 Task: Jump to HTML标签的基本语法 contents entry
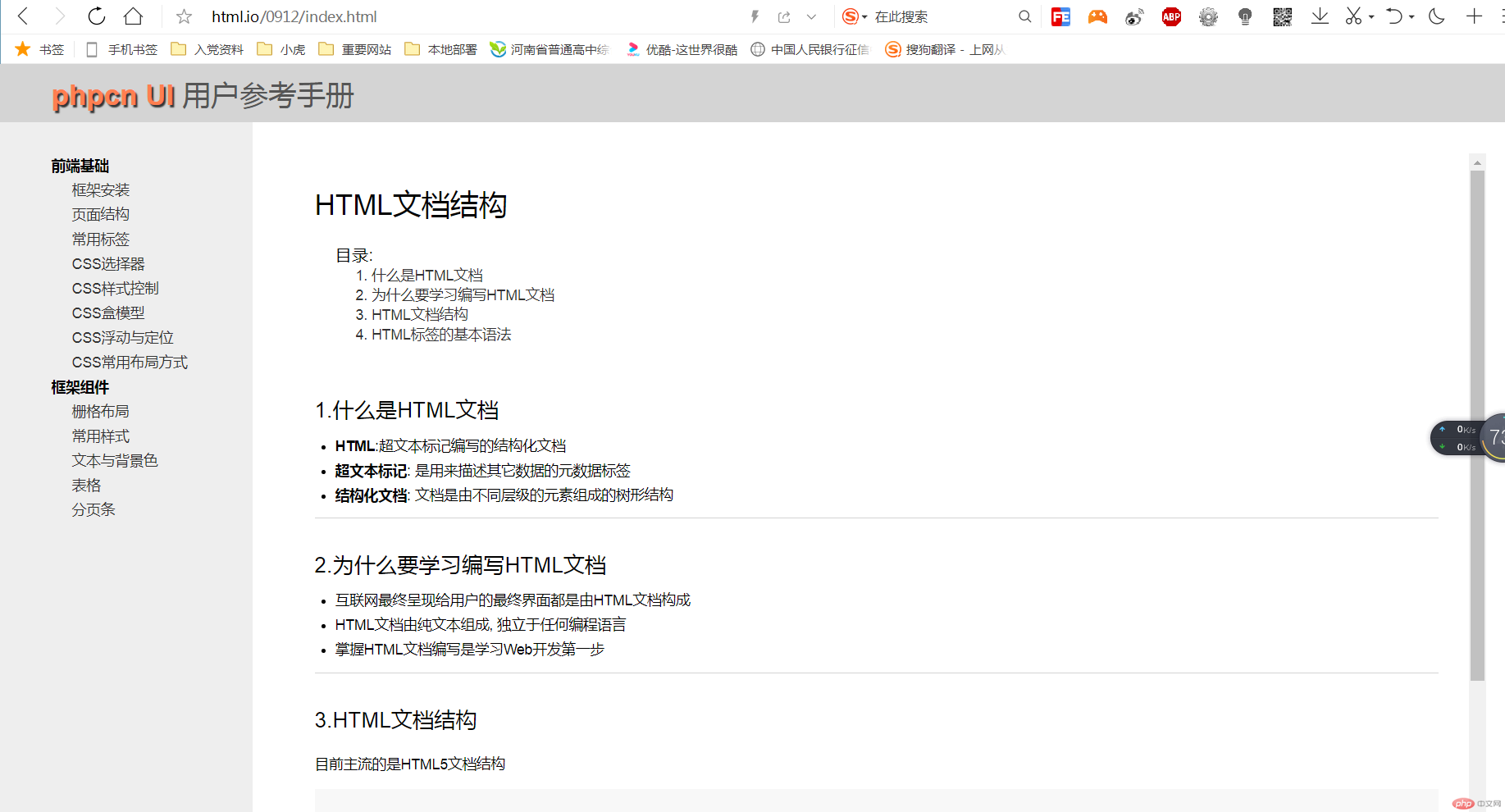tap(441, 335)
